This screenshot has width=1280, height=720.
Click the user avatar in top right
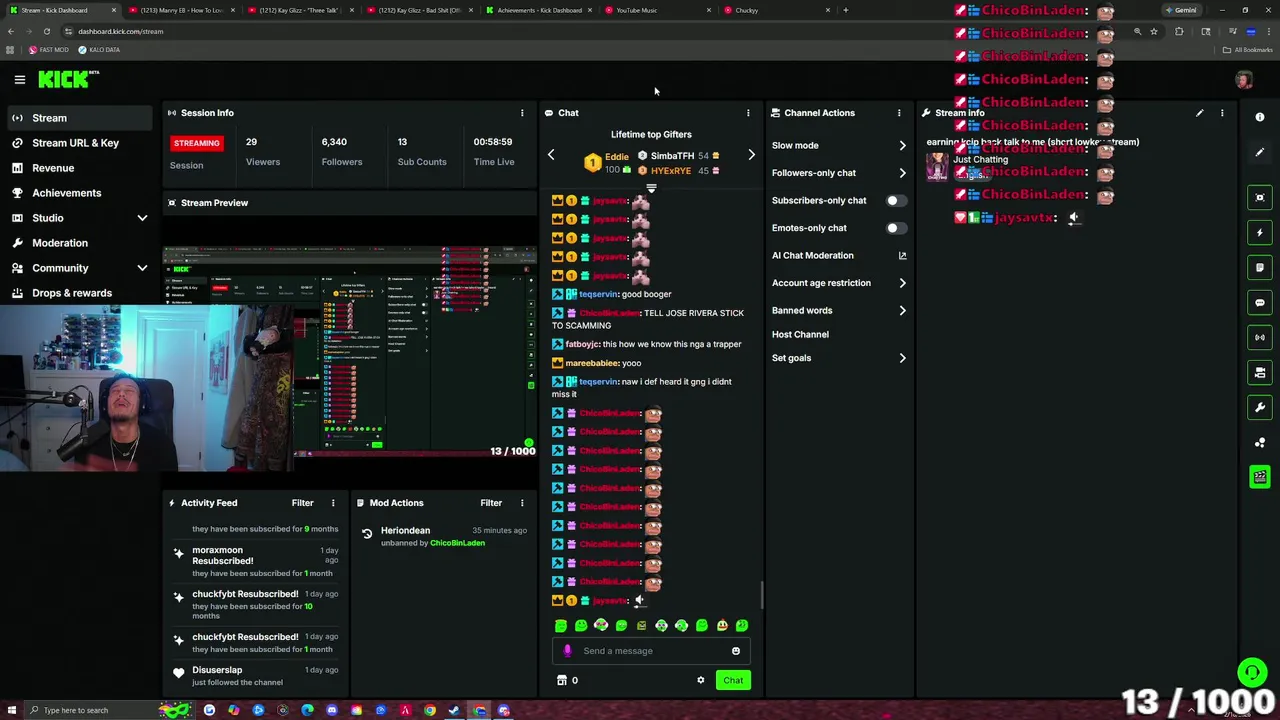pyautogui.click(x=1244, y=80)
